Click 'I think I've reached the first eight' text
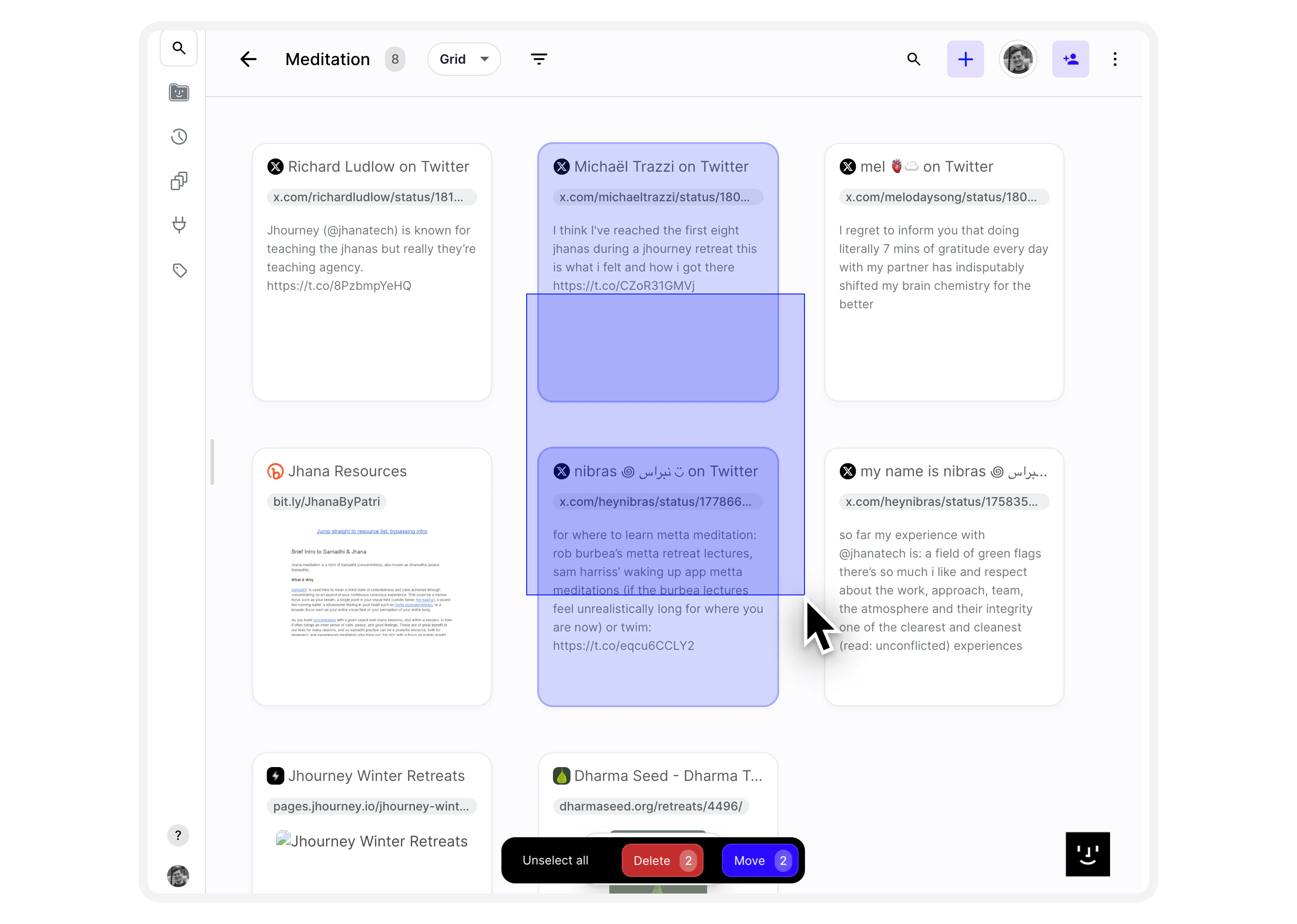 pyautogui.click(x=646, y=230)
